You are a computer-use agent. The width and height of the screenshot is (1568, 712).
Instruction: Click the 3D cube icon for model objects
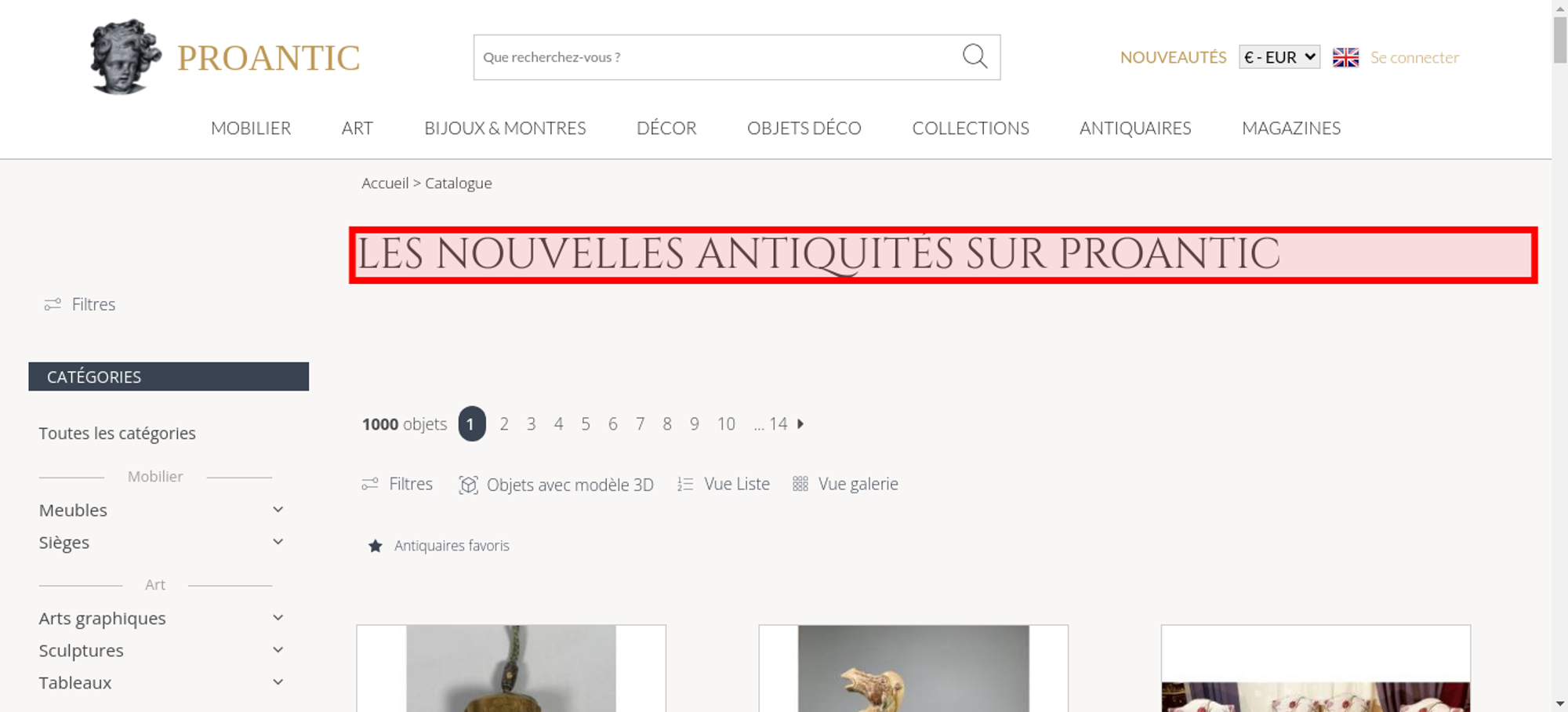pyautogui.click(x=468, y=485)
